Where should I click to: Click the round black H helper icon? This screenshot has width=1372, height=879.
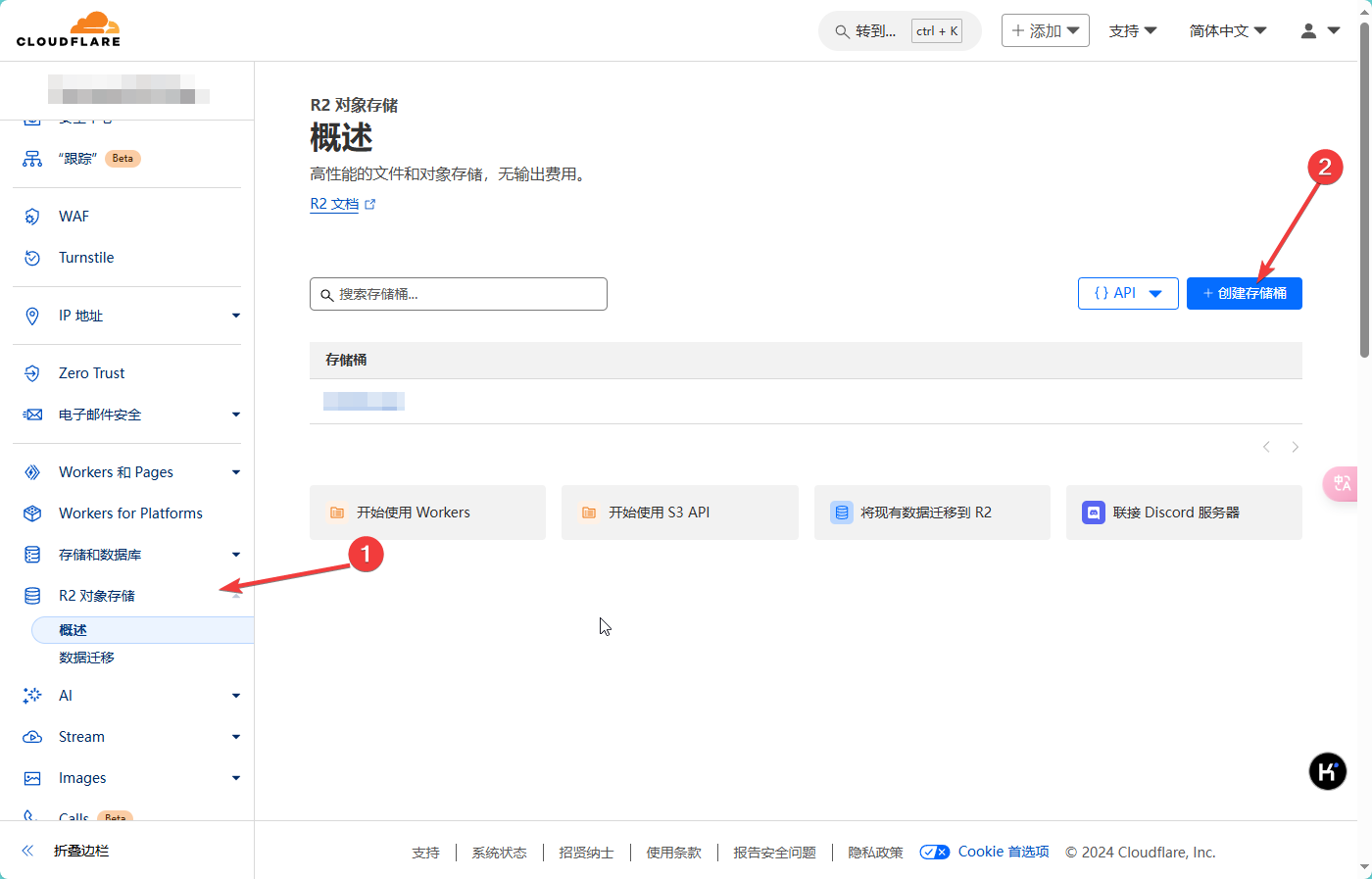point(1328,771)
